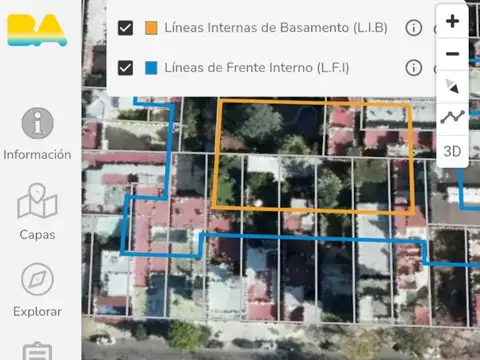This screenshot has height=360, width=480.
Task: Click the blue L.F.I color swatch
Action: [x=151, y=68]
